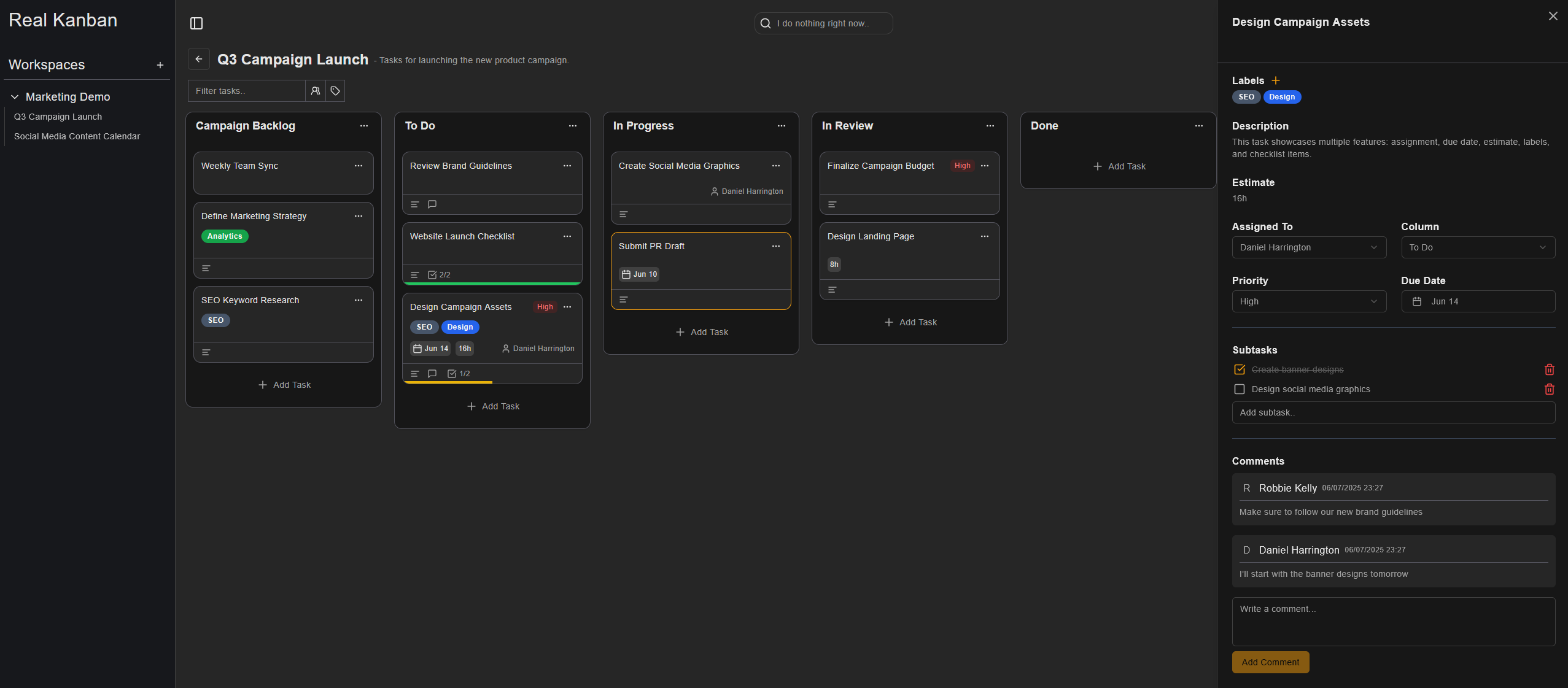Viewport: 1568px width, 688px height.
Task: Click the back arrow beside Q3 Campaign Launch
Action: point(198,59)
